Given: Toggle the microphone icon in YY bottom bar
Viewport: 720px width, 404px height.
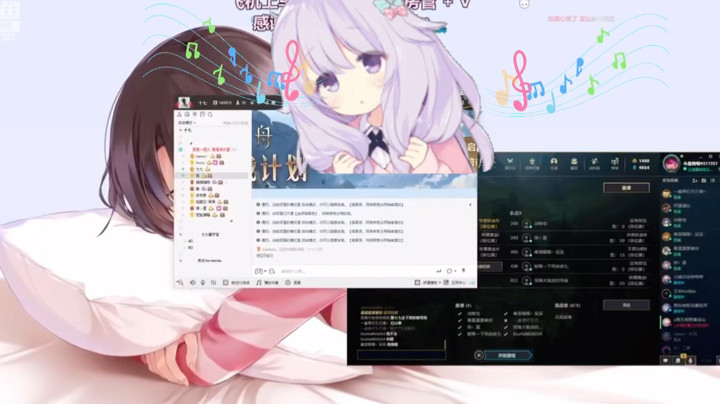Looking at the screenshot, I should click(202, 282).
